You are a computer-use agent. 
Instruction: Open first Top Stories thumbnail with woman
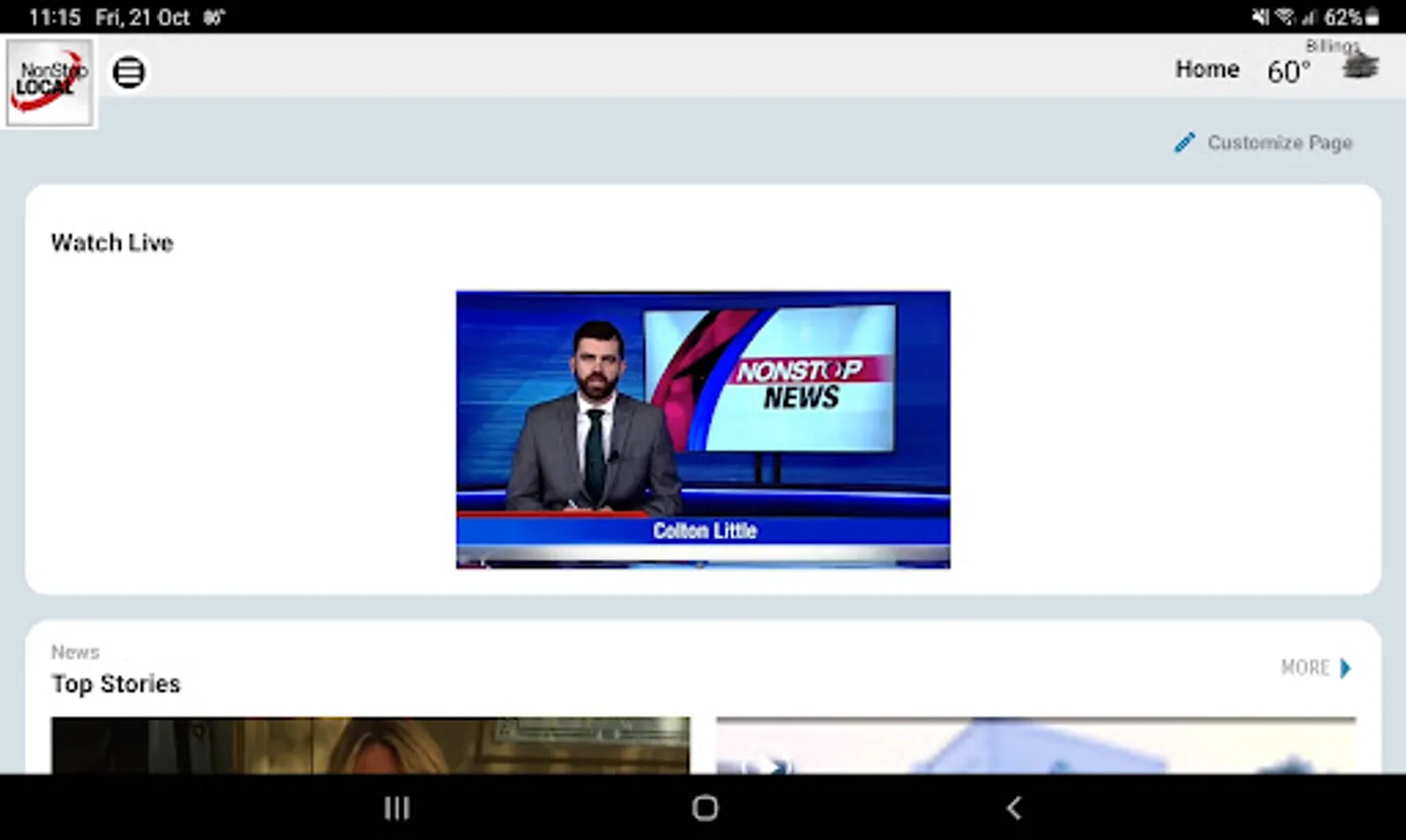point(371,745)
